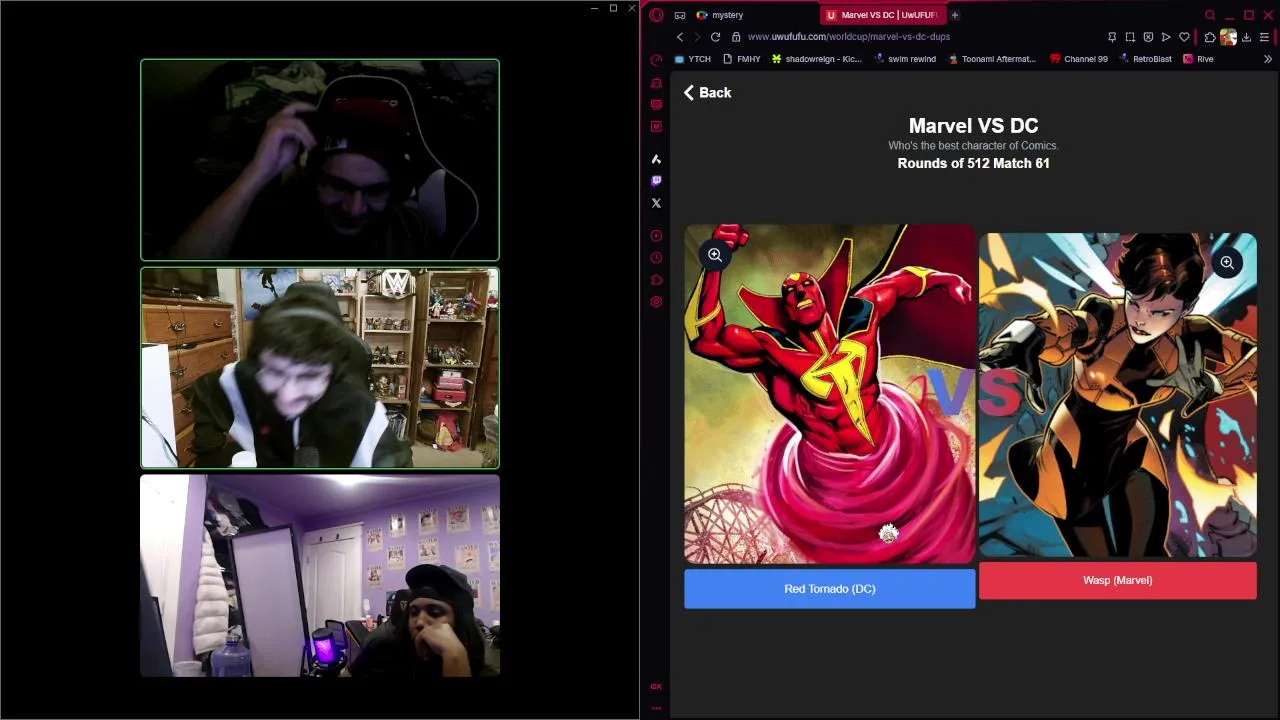Open the Channel 99 bookmark
This screenshot has height=720, width=1280.
click(x=1078, y=59)
